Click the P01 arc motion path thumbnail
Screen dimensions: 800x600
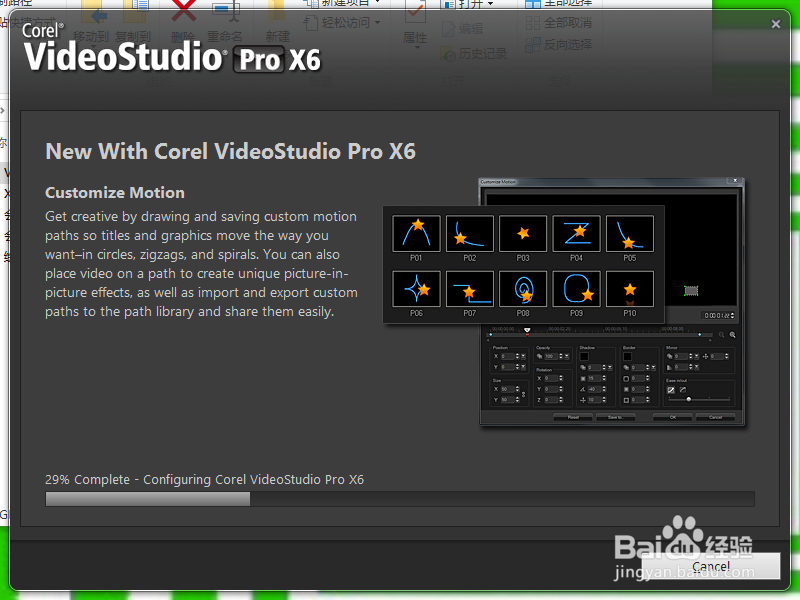(416, 233)
